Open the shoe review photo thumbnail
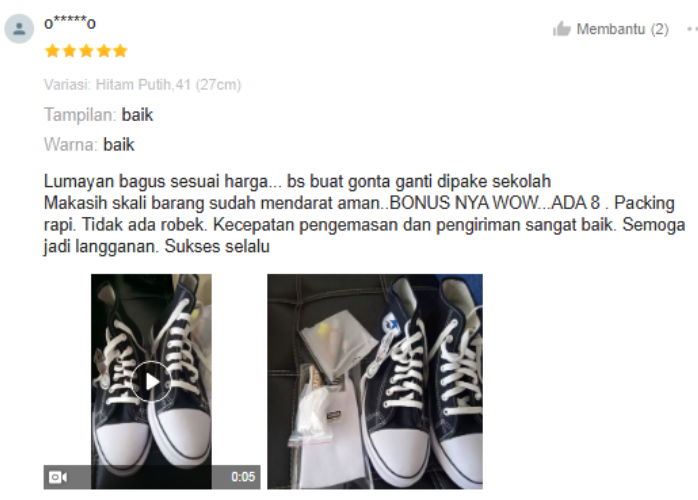 click(375, 382)
